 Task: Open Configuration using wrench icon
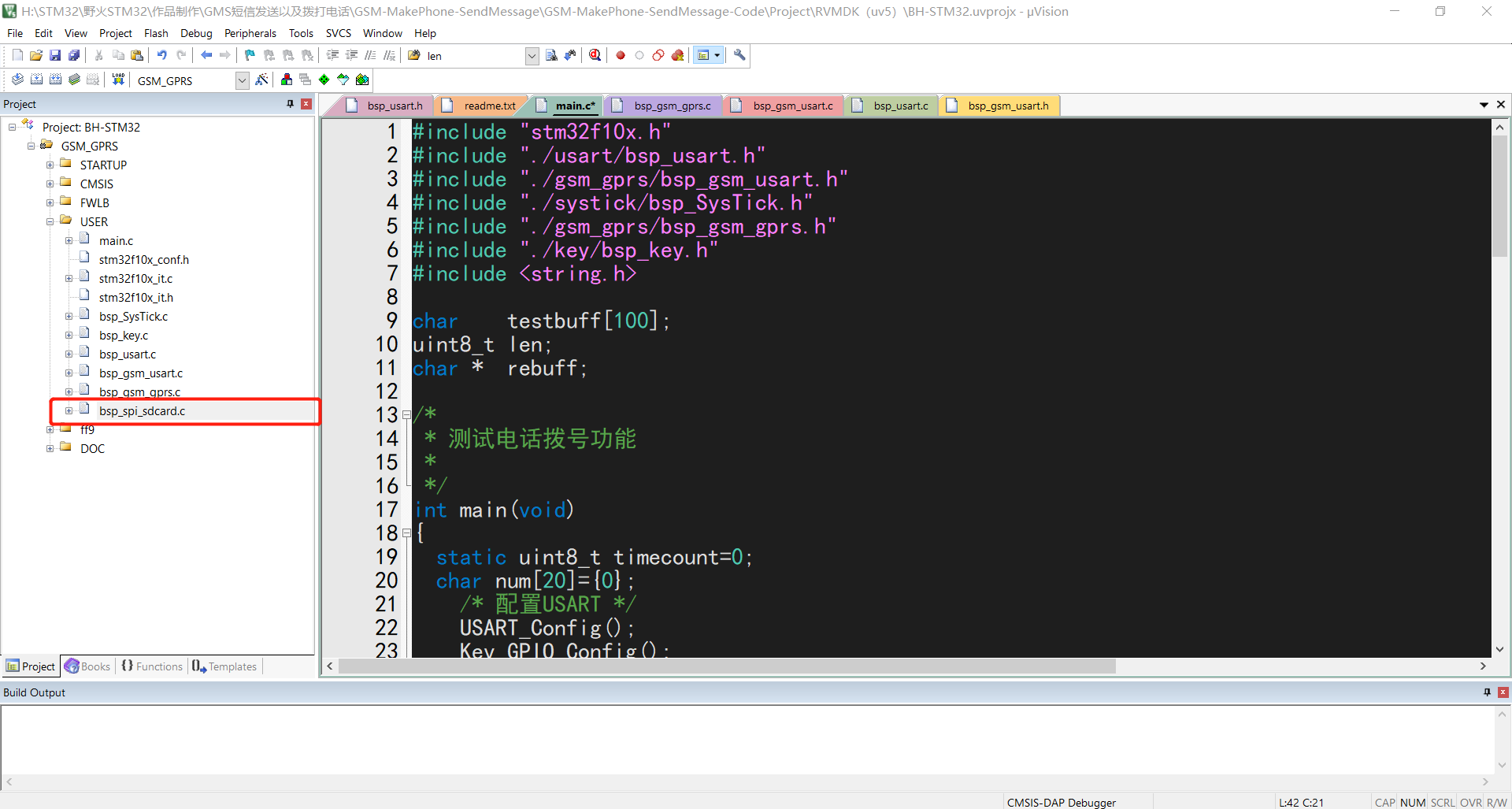(739, 55)
